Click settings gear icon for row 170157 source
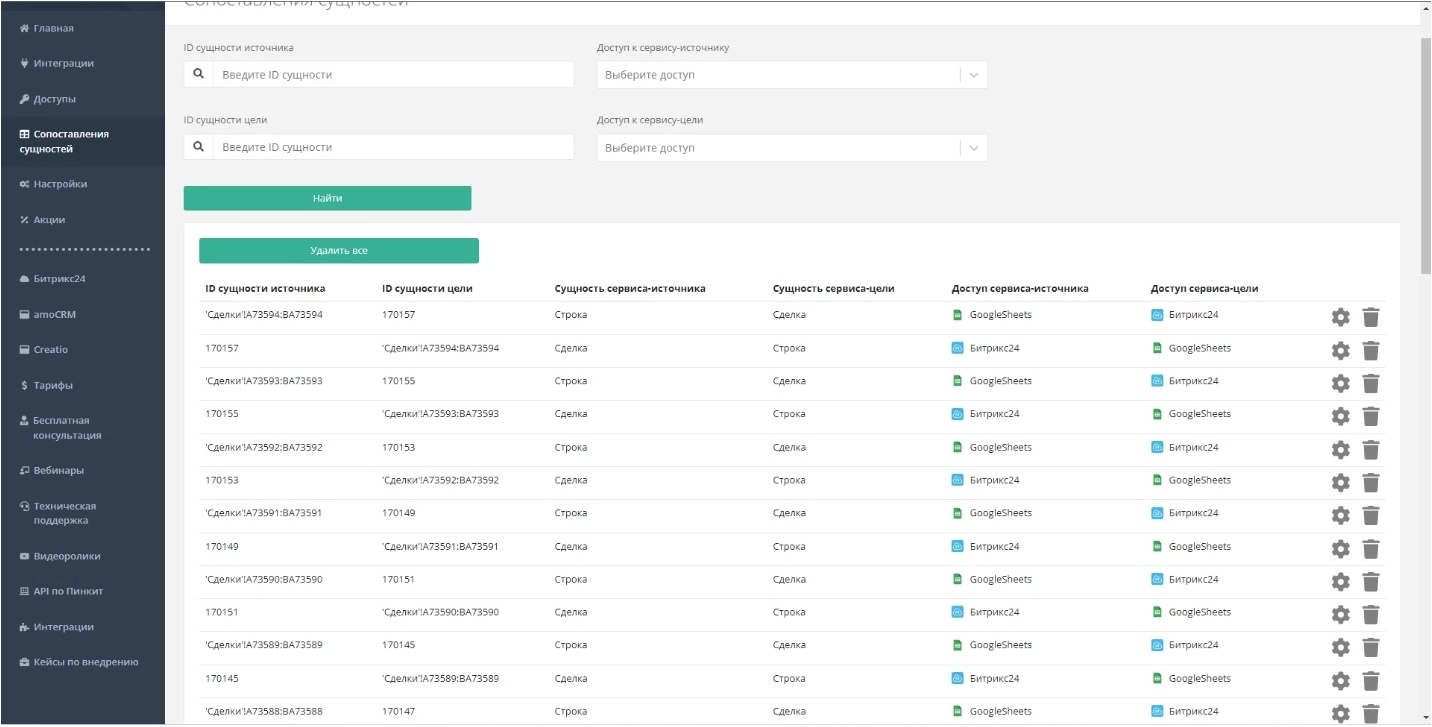Image resolution: width=1432 pixels, height=727 pixels. [1340, 350]
